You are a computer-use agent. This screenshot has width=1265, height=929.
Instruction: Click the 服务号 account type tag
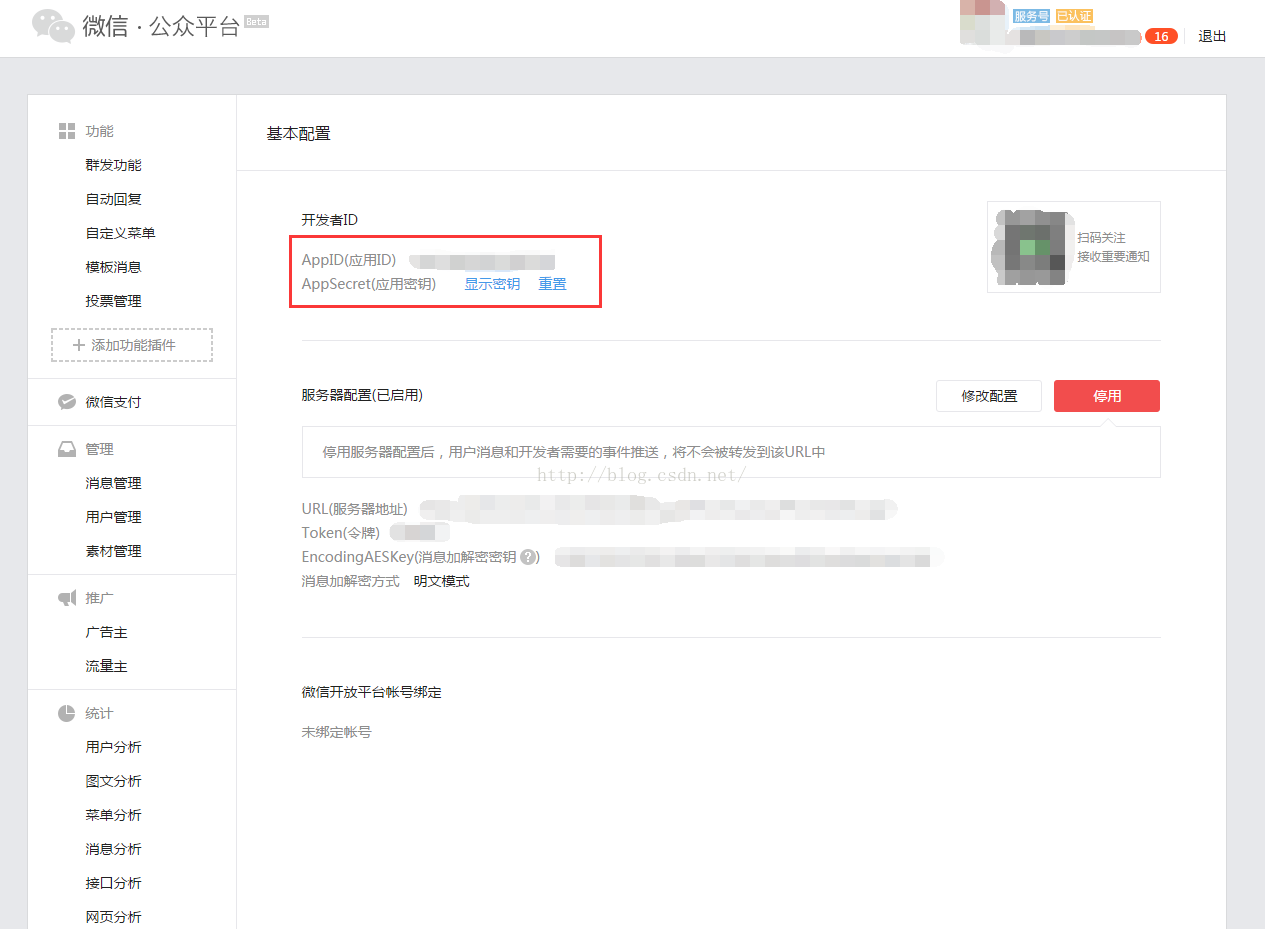click(1031, 16)
